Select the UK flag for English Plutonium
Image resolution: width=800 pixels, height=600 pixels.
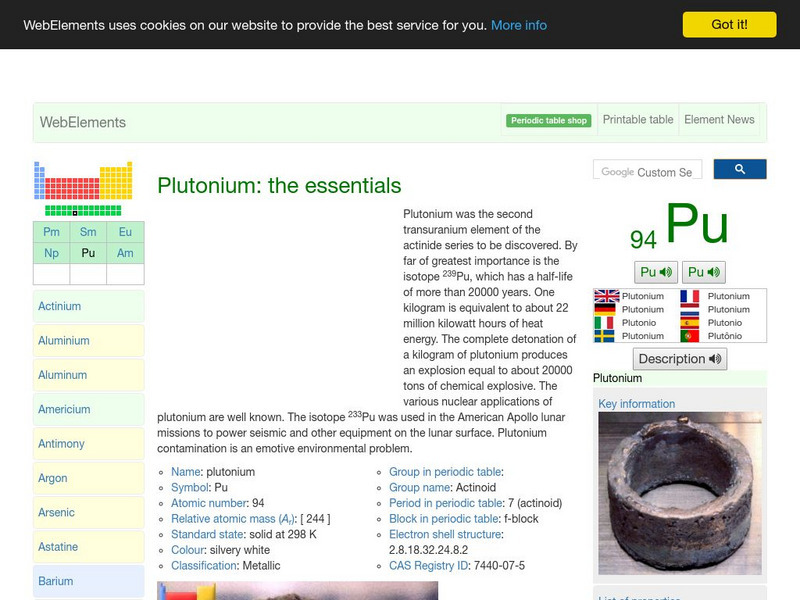(604, 296)
